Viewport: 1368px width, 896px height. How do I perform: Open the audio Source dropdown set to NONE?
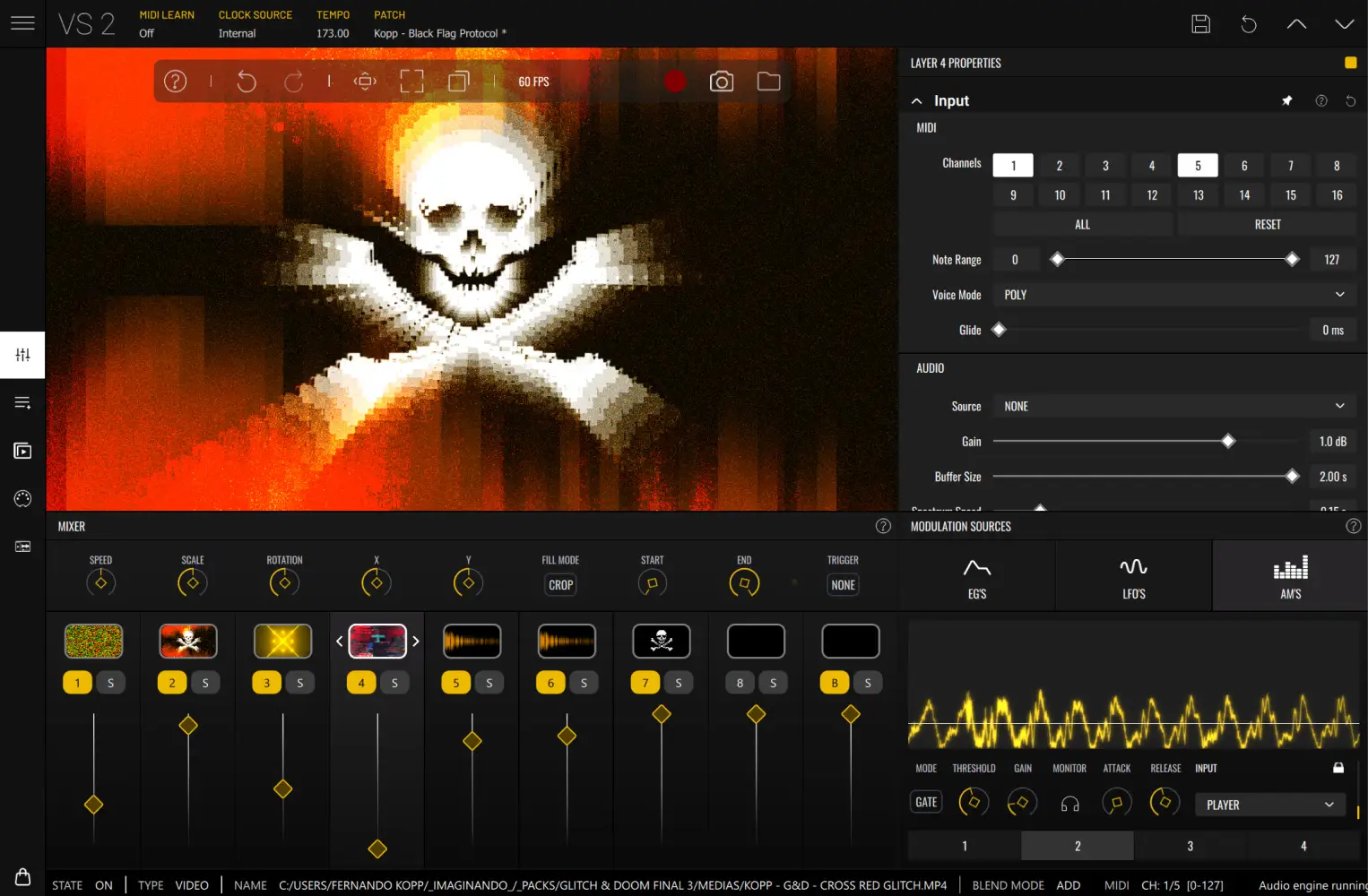1173,405
